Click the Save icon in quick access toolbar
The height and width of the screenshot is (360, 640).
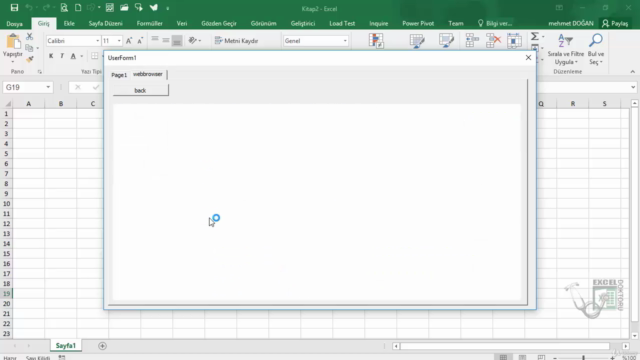tap(14, 8)
